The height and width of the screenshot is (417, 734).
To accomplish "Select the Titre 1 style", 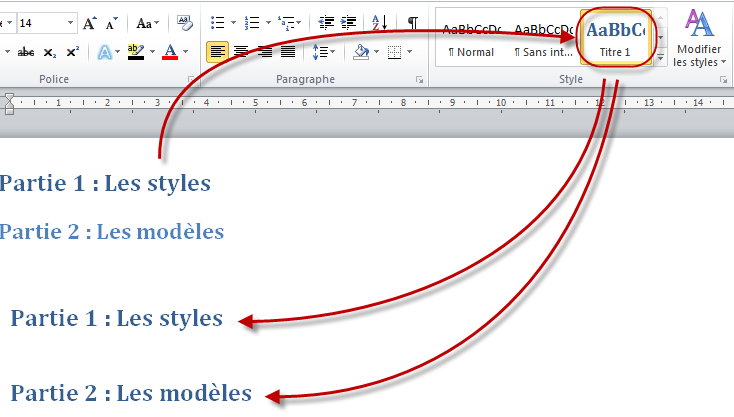I will [615, 39].
